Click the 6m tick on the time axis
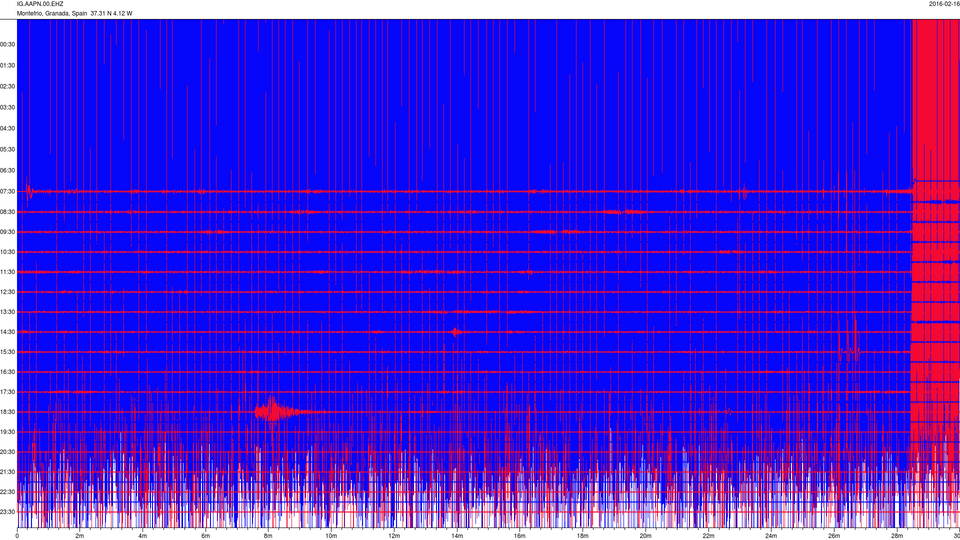Viewport: 960px width, 540px height. tap(206, 536)
